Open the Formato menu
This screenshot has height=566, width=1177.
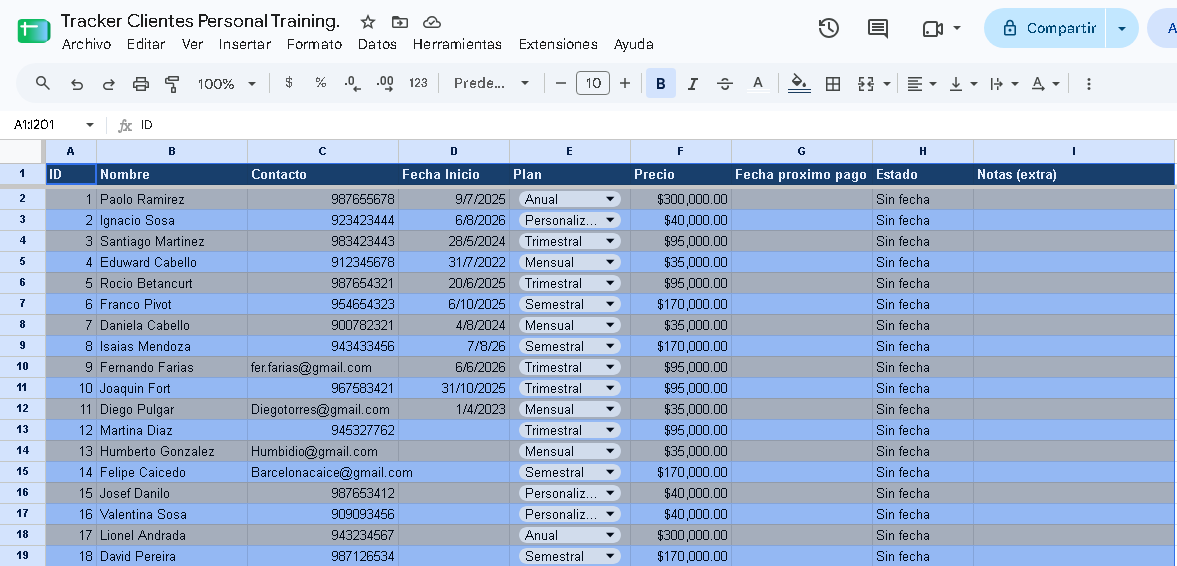[x=315, y=44]
